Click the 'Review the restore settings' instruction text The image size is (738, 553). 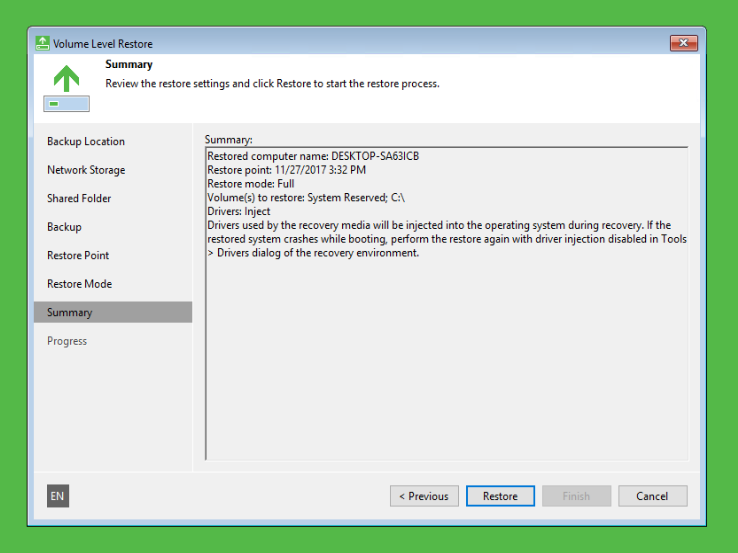click(x=272, y=84)
